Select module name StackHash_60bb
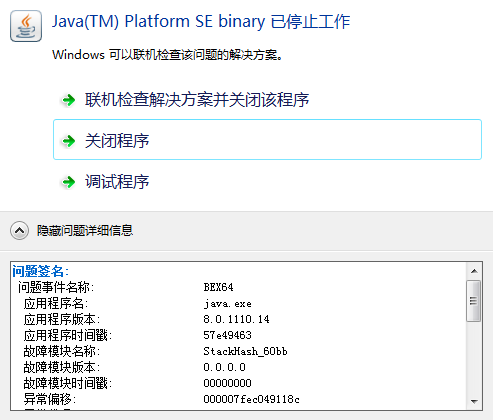This screenshot has height=420, width=493. pos(245,351)
